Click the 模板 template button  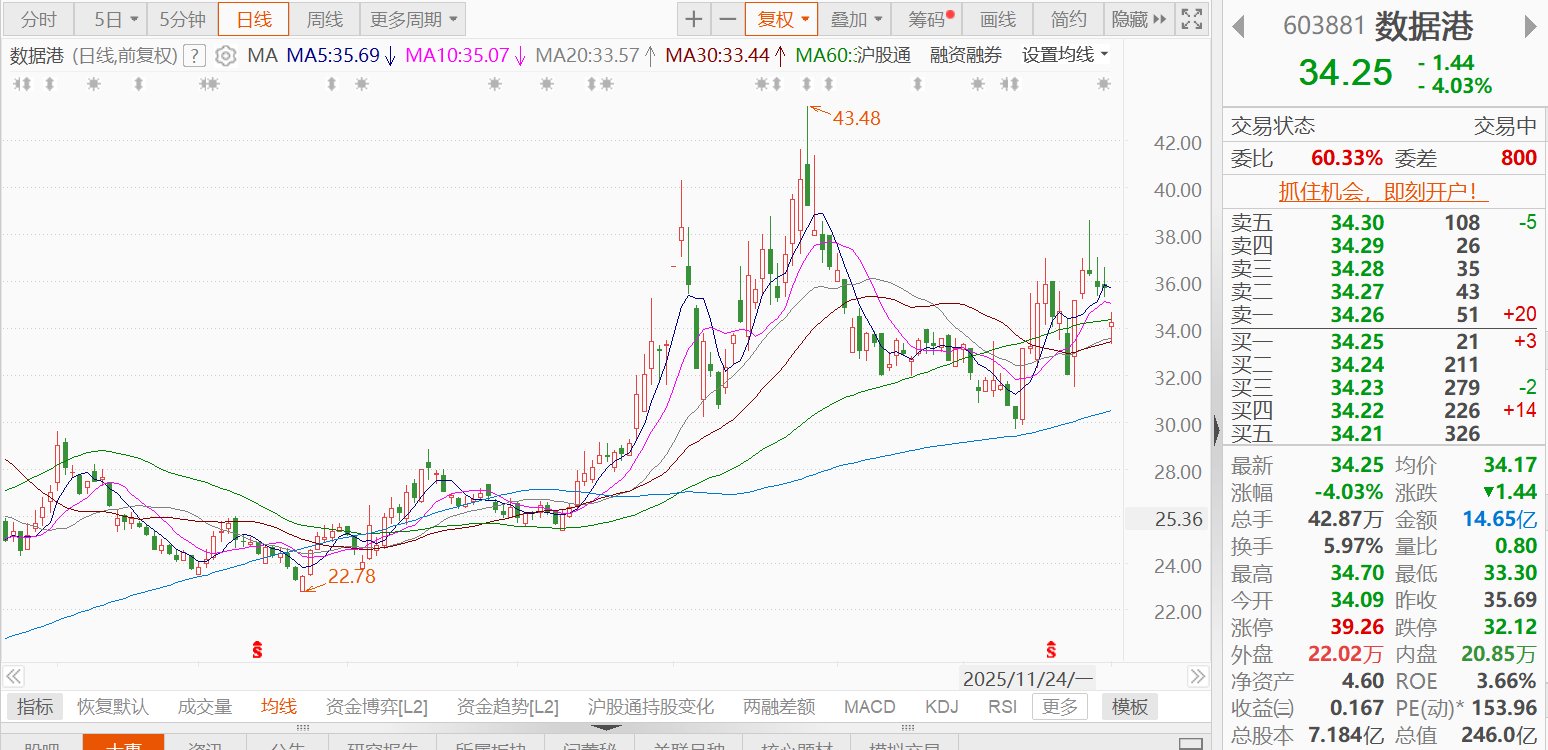click(1129, 707)
